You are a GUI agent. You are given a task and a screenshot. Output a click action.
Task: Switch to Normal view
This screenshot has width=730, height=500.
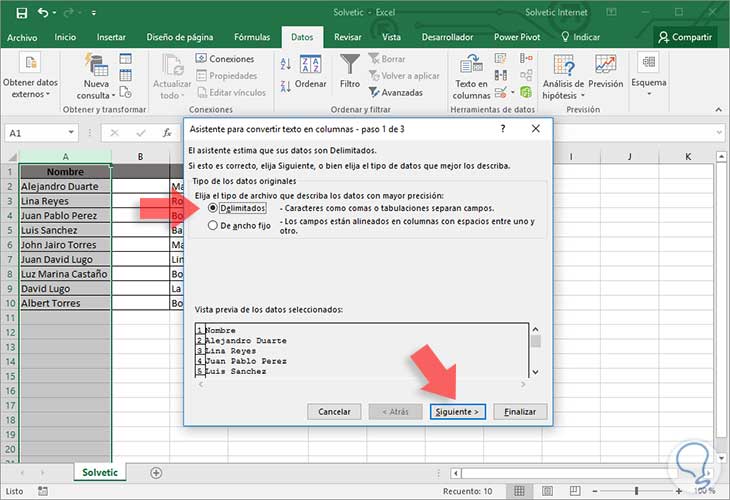519,491
